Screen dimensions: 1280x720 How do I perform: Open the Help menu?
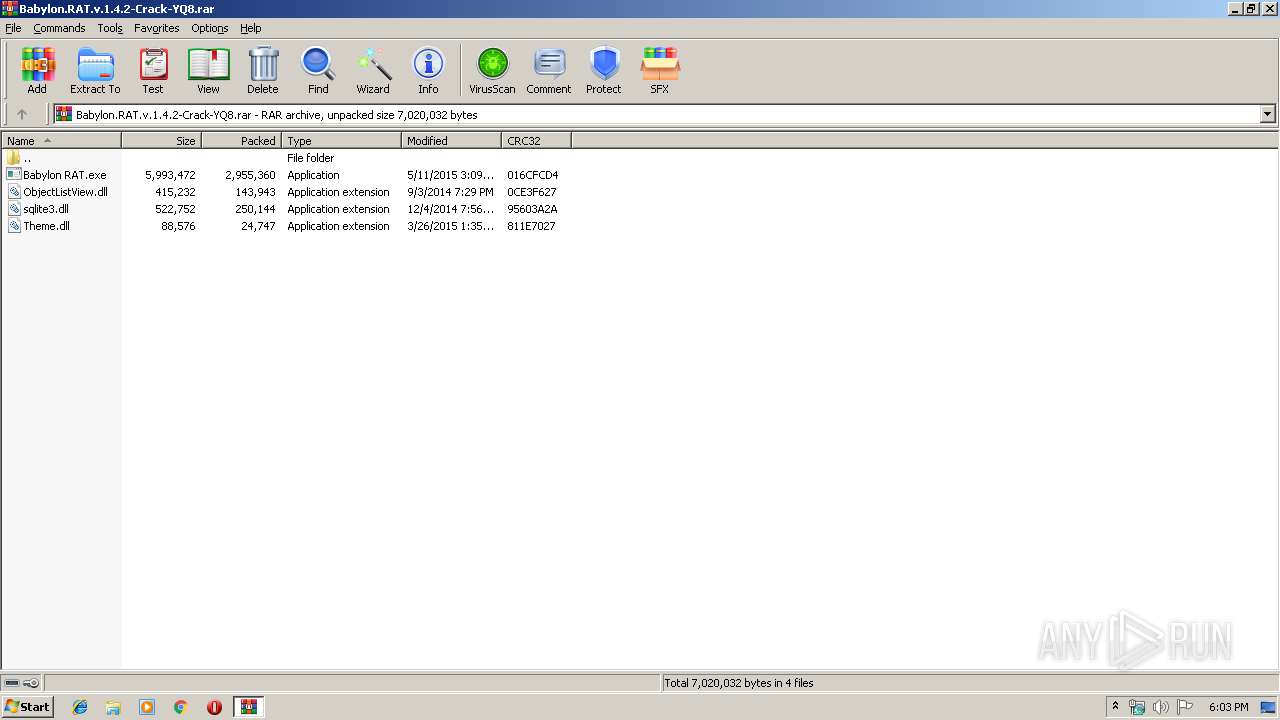tap(251, 28)
